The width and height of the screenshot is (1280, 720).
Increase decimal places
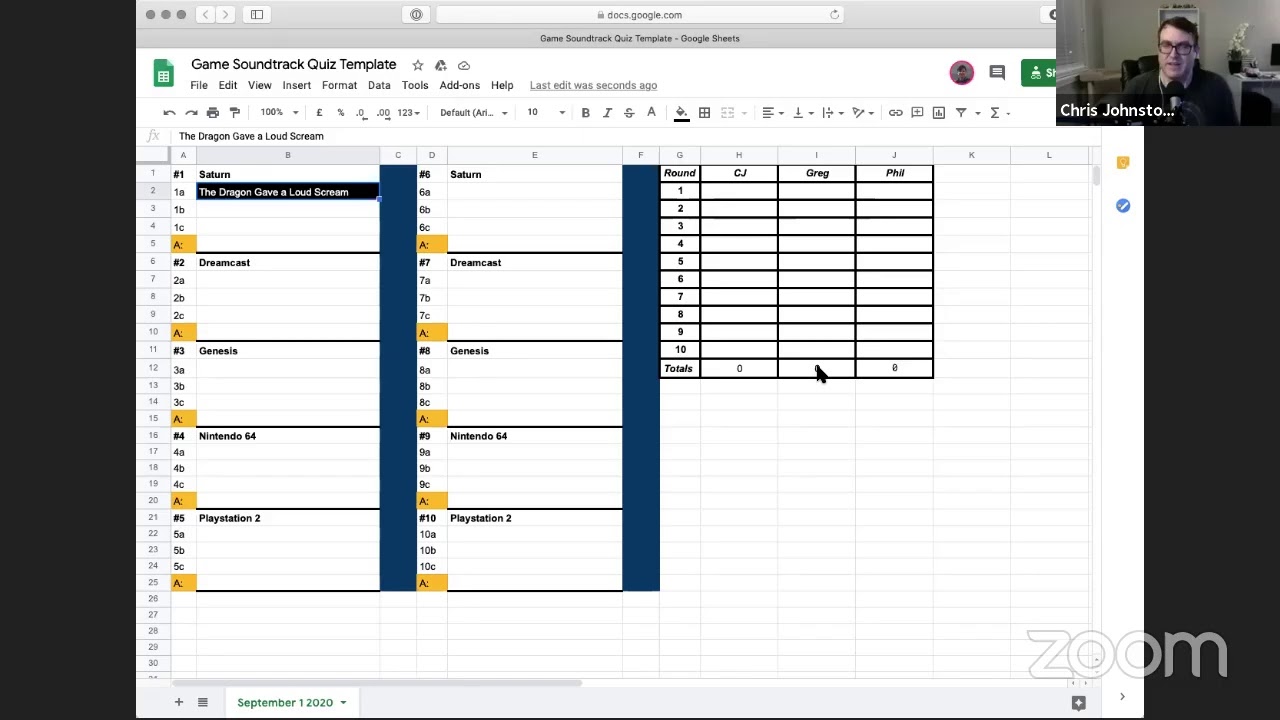(383, 113)
